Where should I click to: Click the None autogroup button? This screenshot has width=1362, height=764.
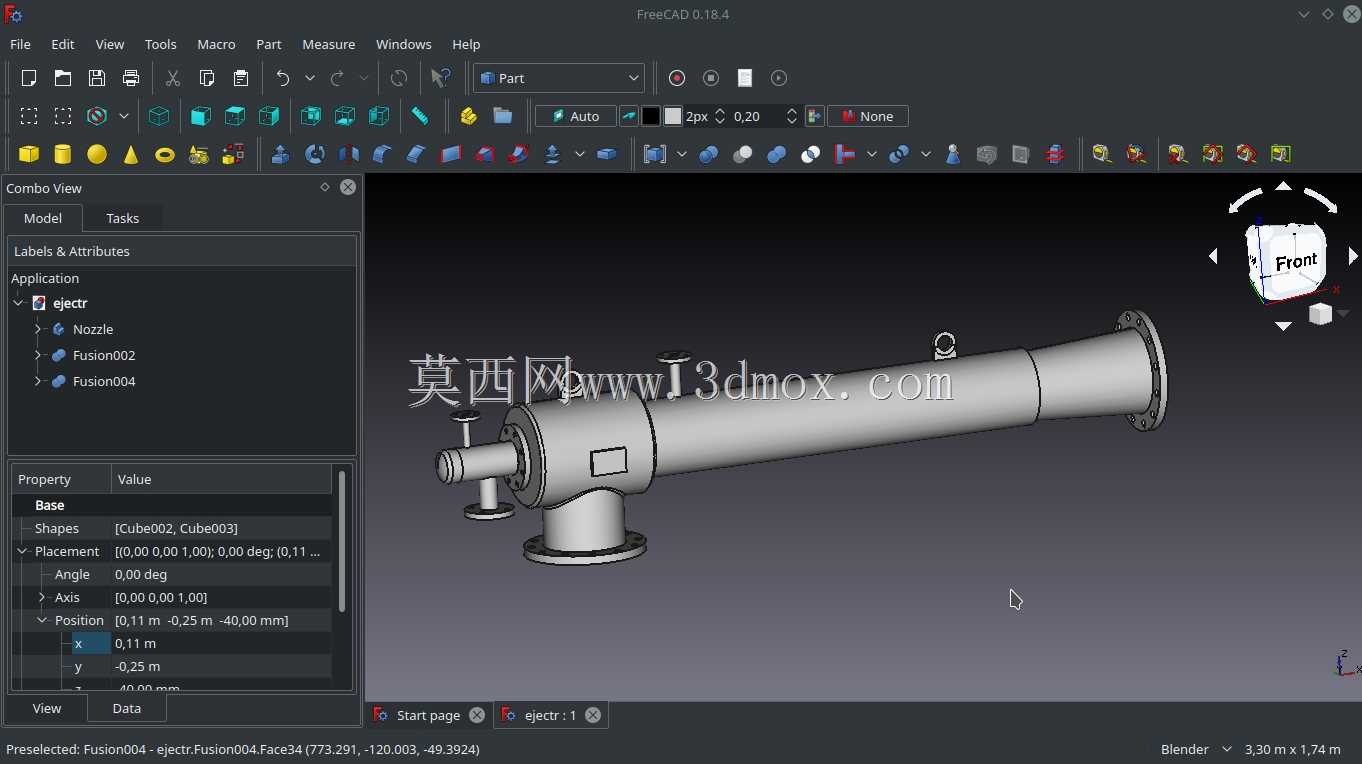coord(868,116)
